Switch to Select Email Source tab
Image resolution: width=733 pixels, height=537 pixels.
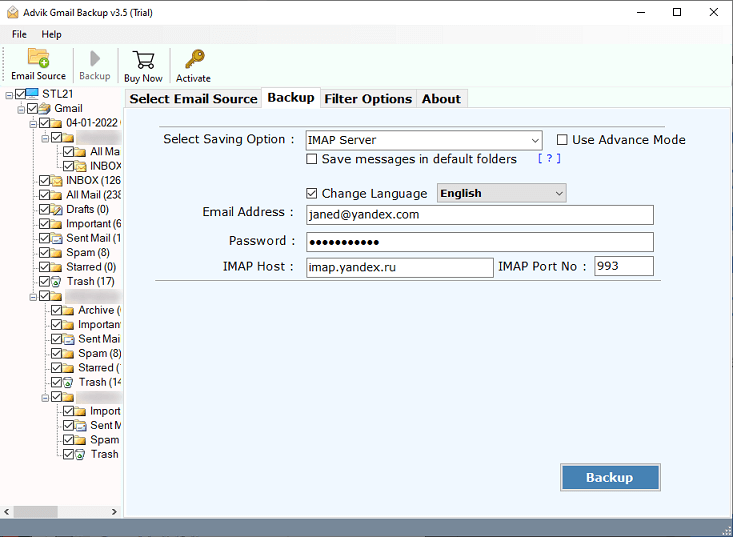coord(194,99)
